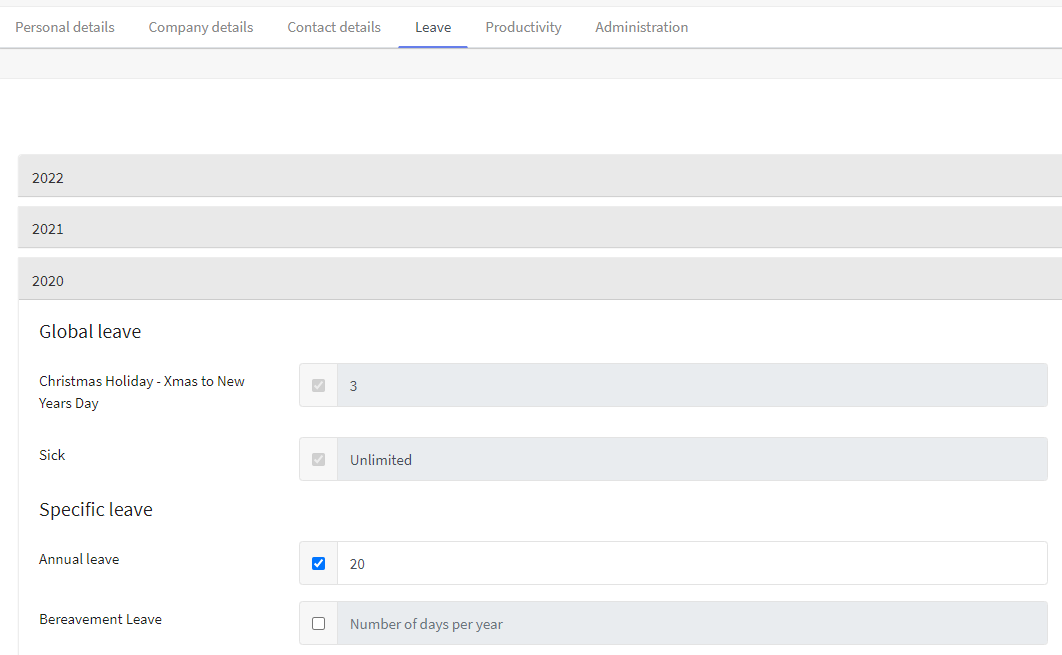Switch to the Company details tab

pyautogui.click(x=201, y=27)
